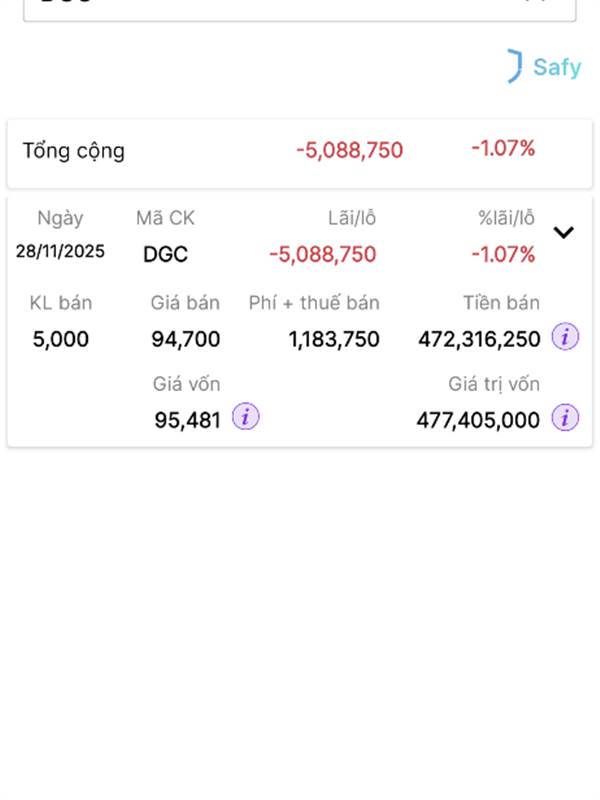Click the info icon beside Tiền bán amount

pyautogui.click(x=565, y=338)
